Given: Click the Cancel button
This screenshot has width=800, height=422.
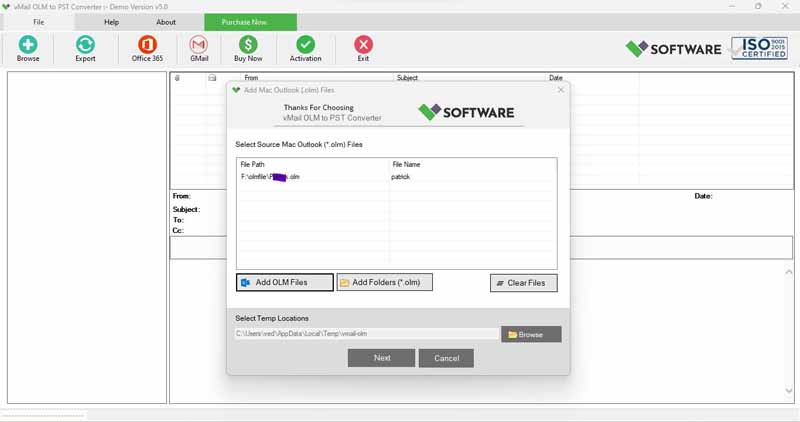Looking at the screenshot, I should coord(446,358).
